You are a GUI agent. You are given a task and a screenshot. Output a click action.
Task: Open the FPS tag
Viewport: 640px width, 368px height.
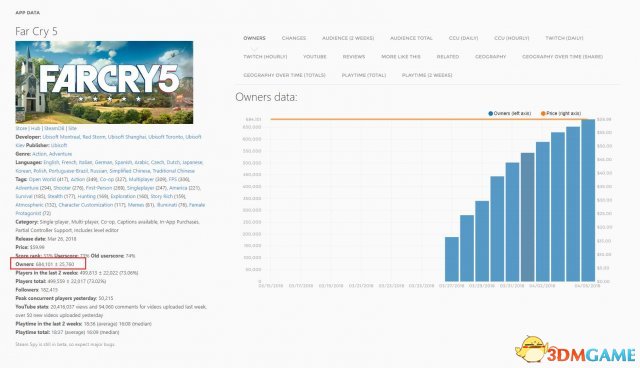173,180
